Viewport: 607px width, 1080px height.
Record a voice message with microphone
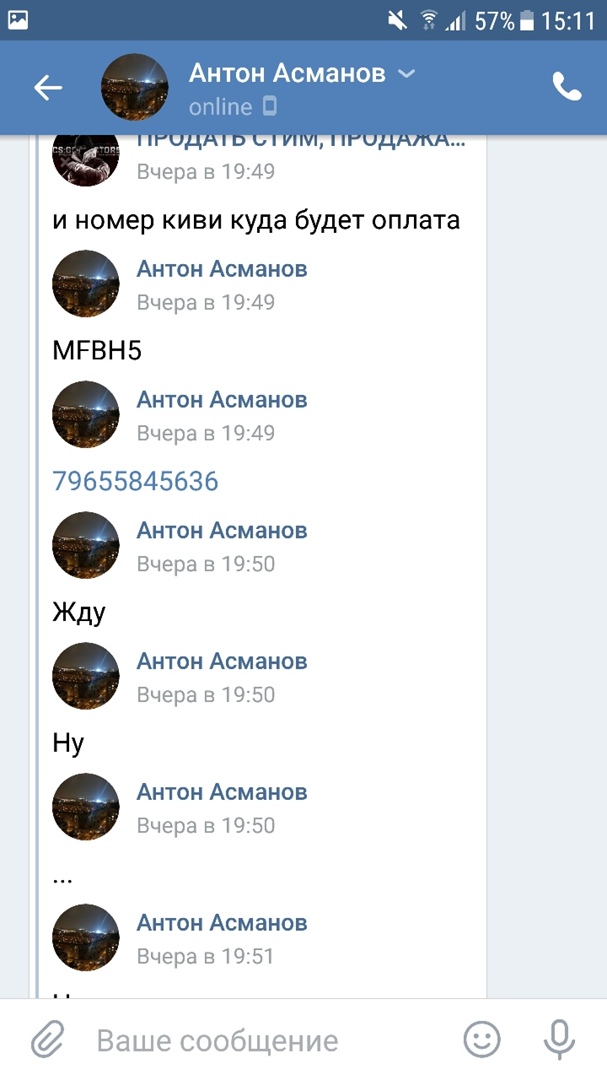click(x=559, y=1039)
